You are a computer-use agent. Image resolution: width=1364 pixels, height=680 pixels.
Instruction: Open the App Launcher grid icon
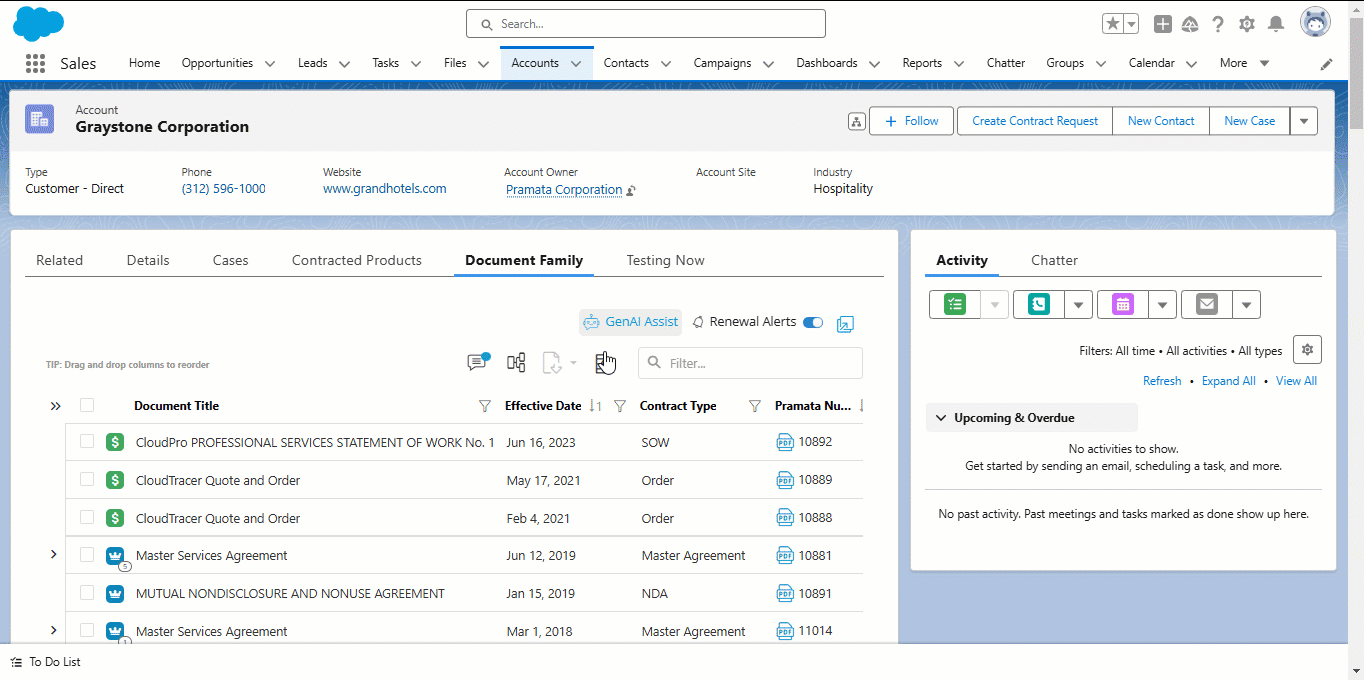tap(35, 63)
